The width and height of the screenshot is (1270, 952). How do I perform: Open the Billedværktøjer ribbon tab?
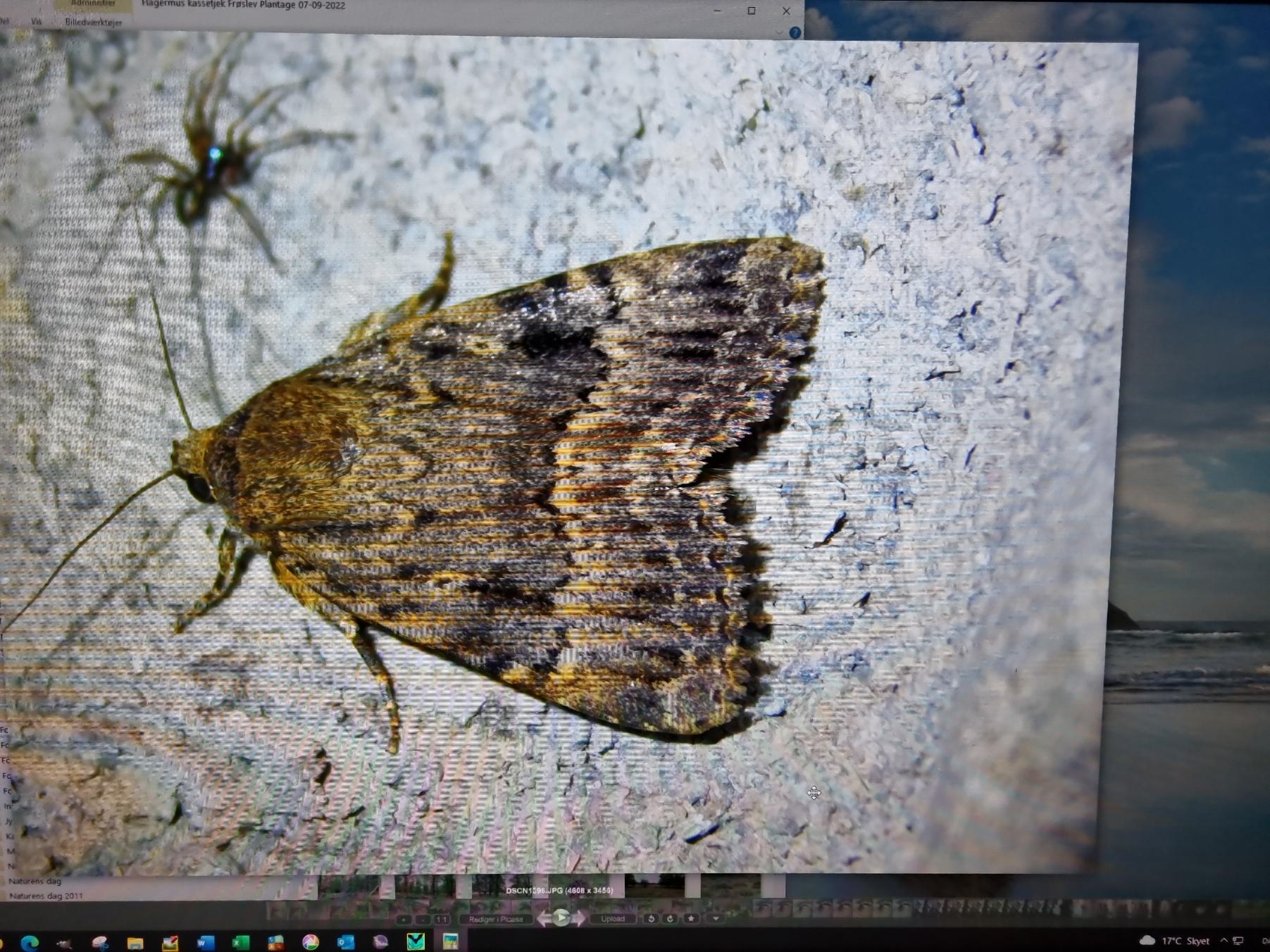click(93, 23)
